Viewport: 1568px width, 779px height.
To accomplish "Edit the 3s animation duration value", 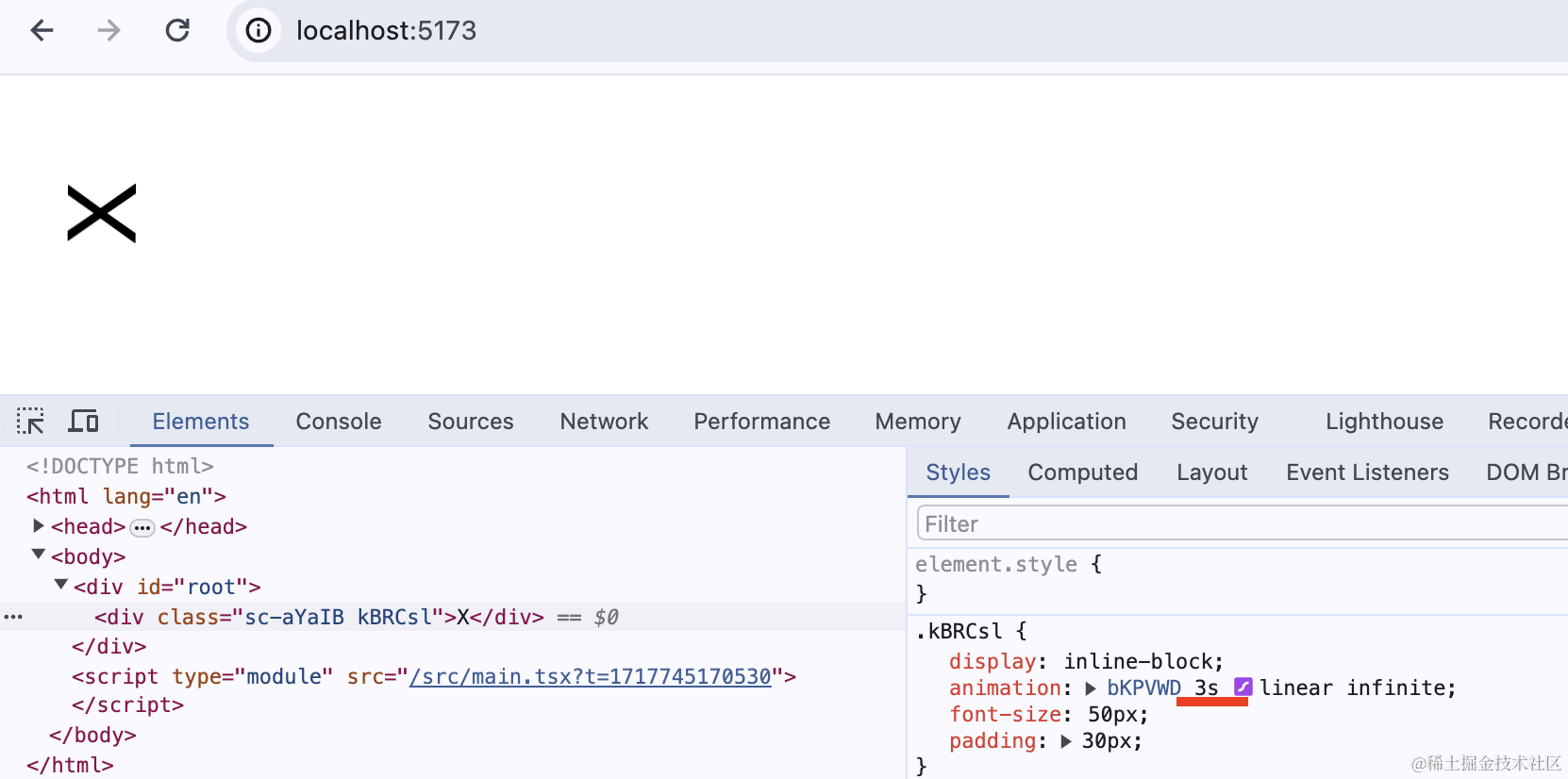I will 1207,688.
